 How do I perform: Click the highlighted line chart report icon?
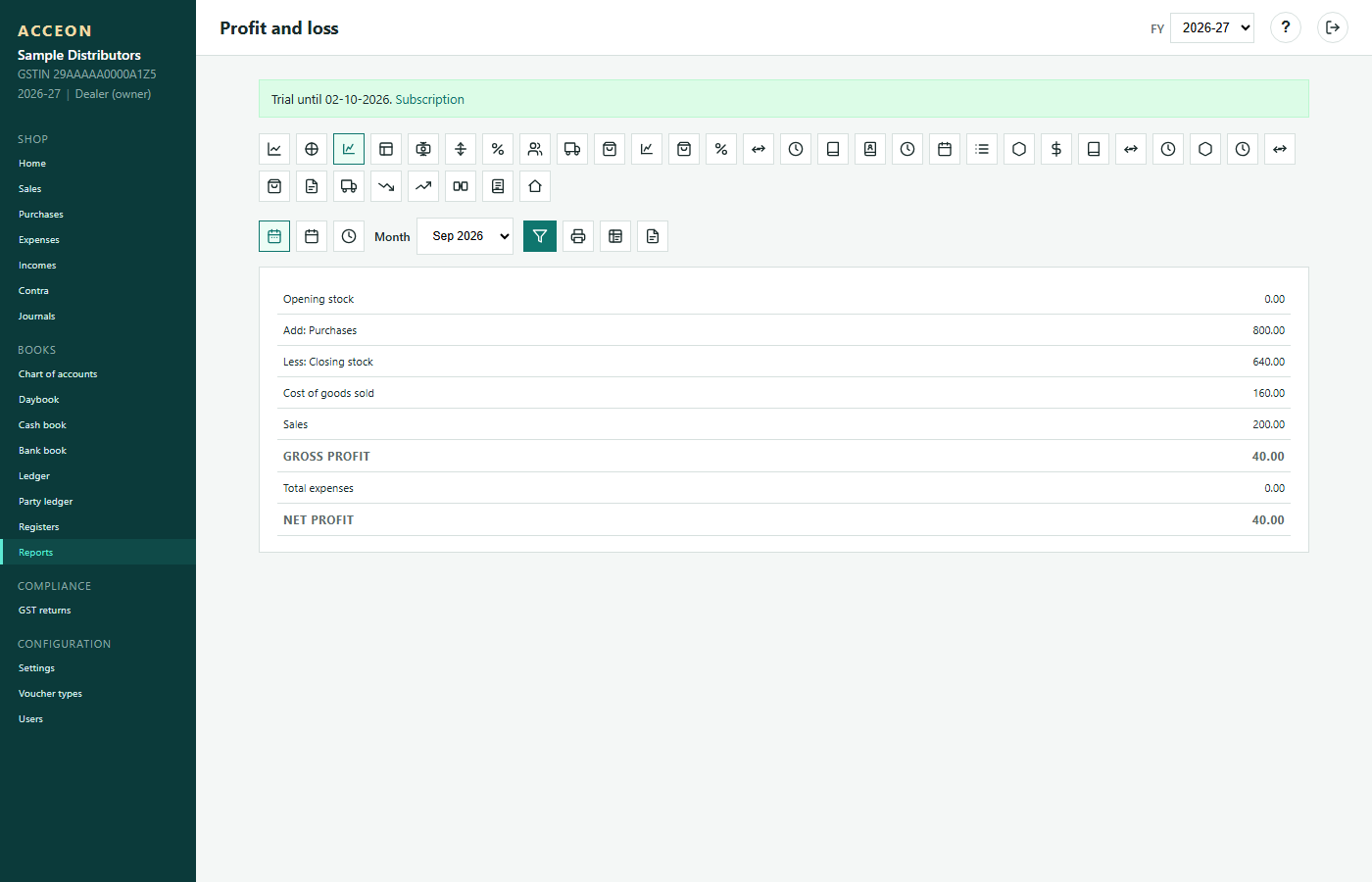point(349,149)
